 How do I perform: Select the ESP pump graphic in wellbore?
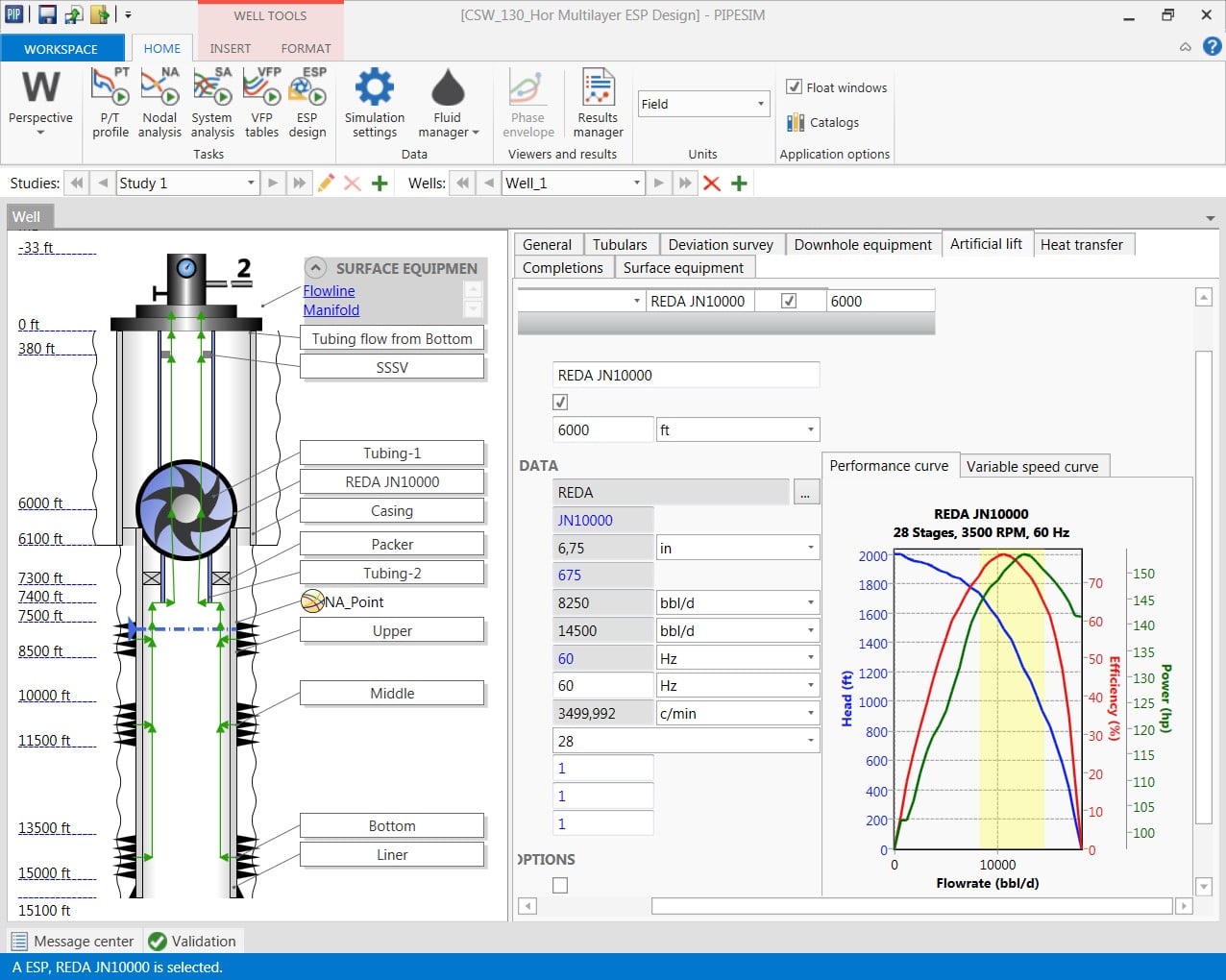pyautogui.click(x=186, y=510)
